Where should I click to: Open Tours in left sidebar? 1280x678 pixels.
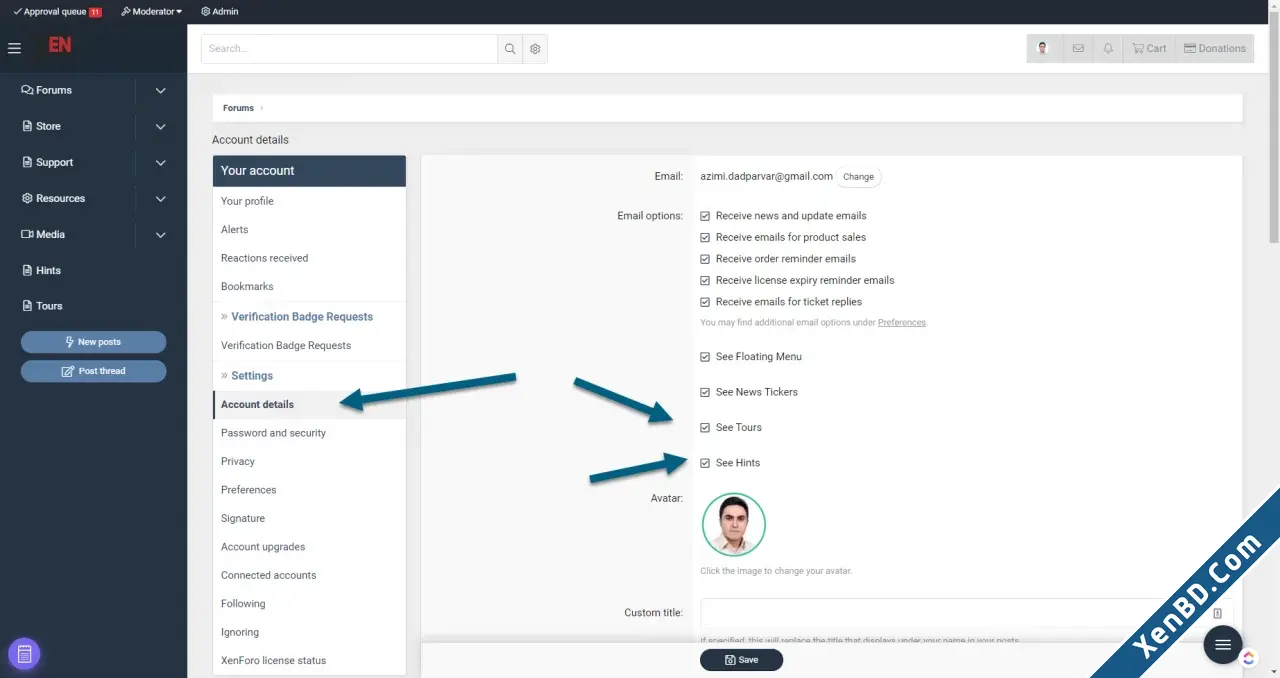[x=43, y=306]
